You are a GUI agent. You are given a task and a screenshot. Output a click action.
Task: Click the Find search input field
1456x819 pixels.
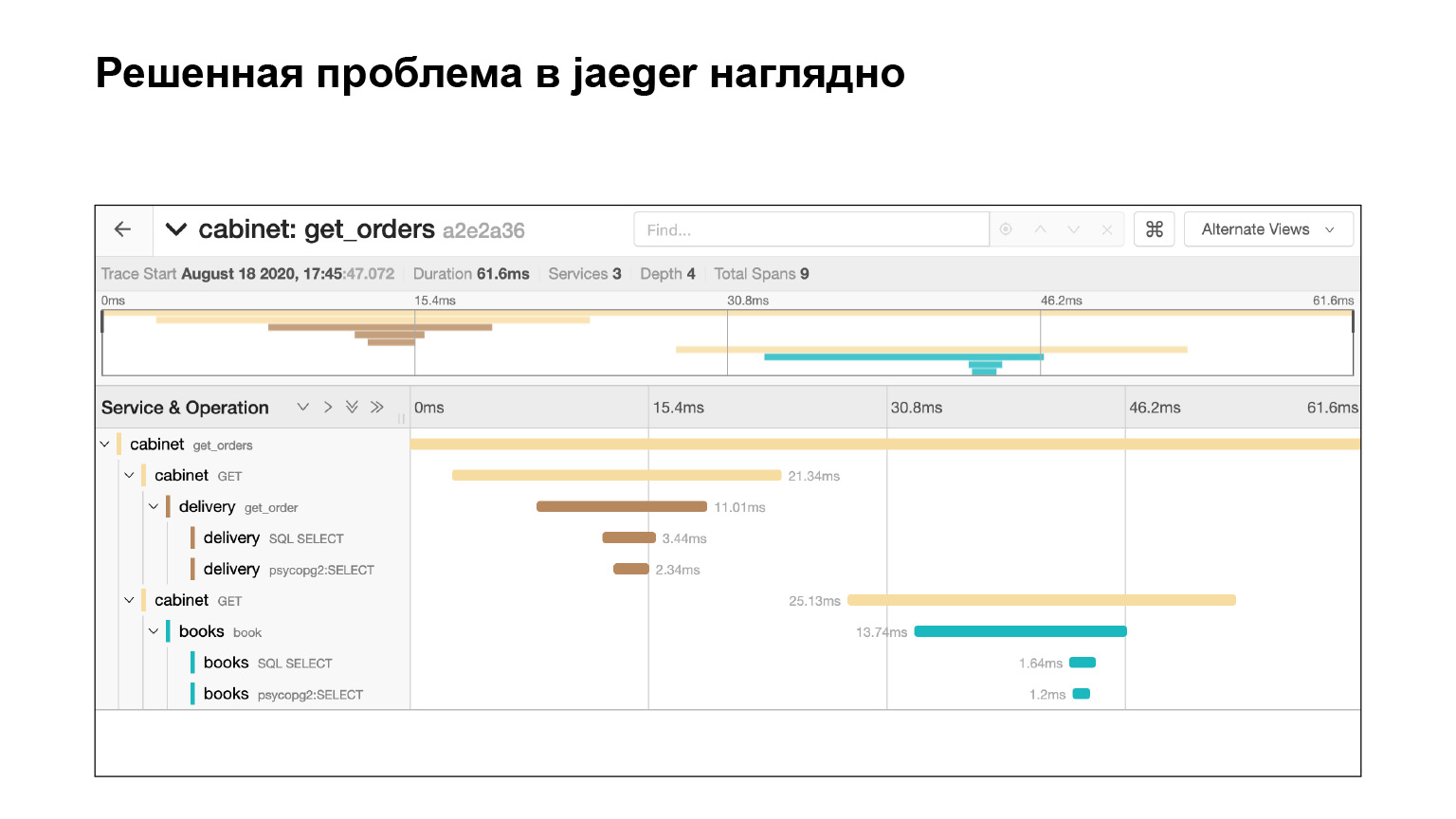(810, 228)
